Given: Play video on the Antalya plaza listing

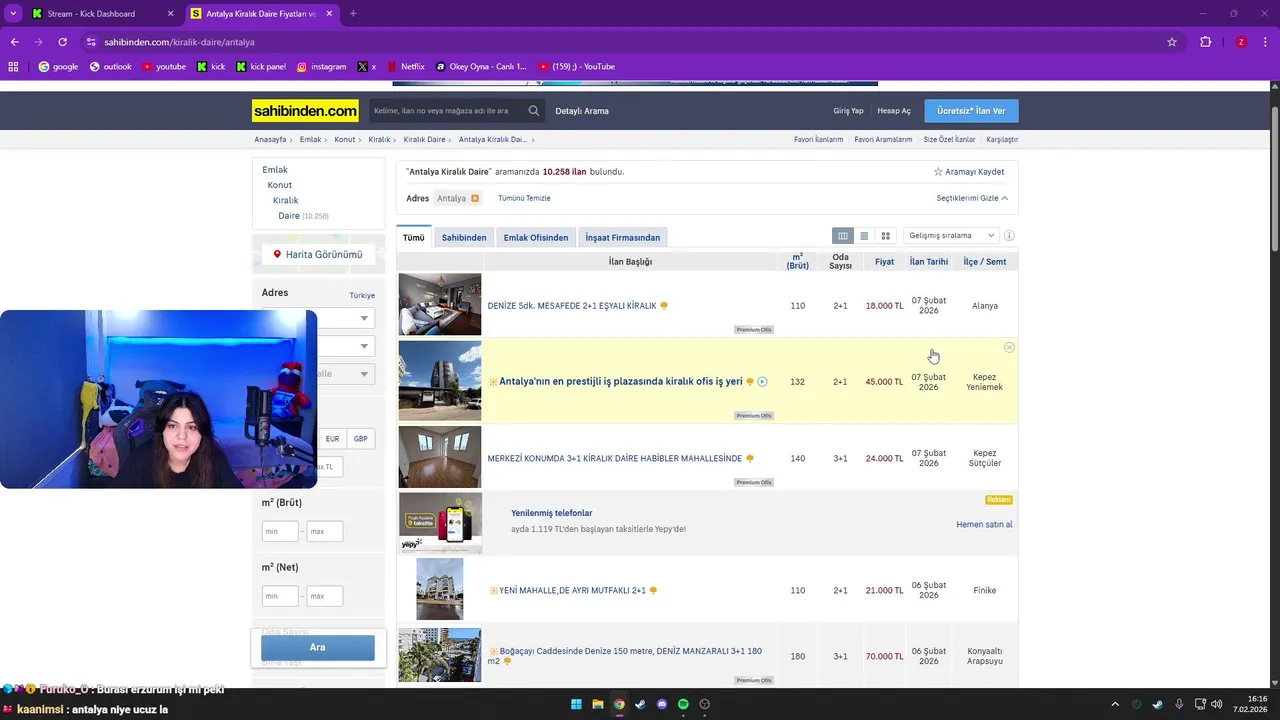Looking at the screenshot, I should pos(762,381).
